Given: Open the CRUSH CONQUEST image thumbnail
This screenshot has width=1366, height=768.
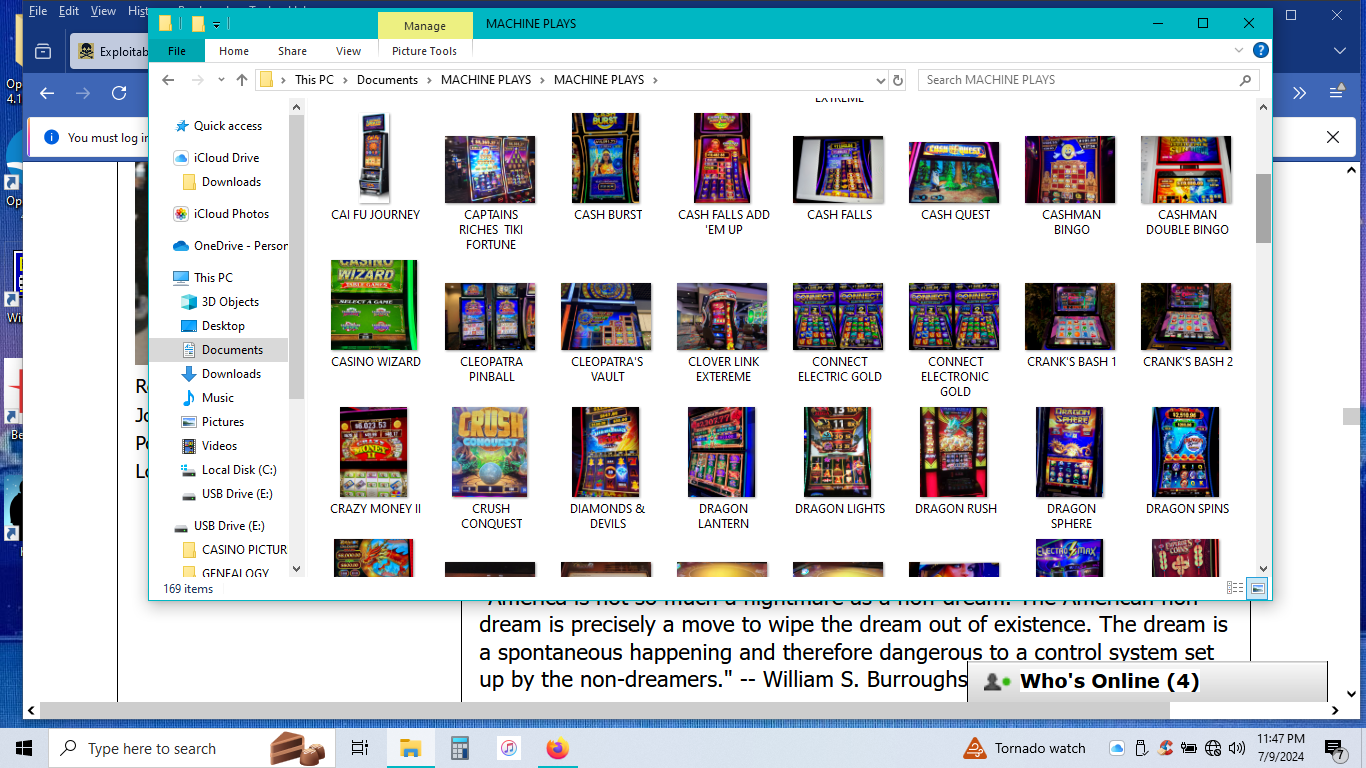Looking at the screenshot, I should 491,453.
